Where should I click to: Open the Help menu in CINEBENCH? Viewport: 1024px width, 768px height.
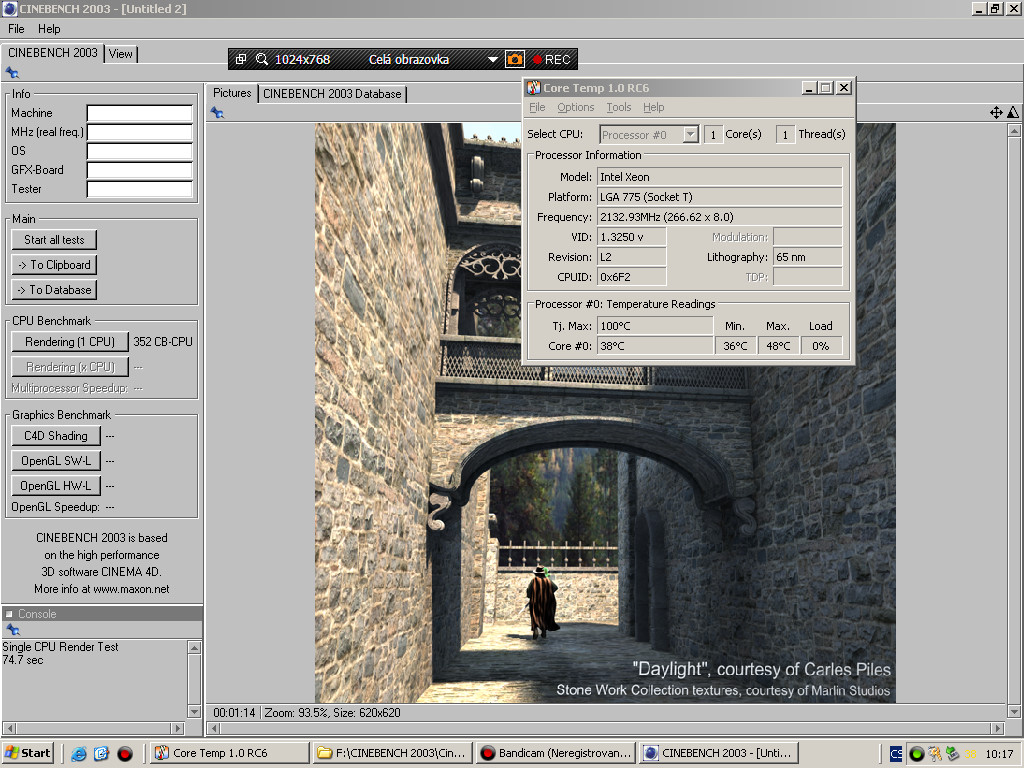pos(49,29)
